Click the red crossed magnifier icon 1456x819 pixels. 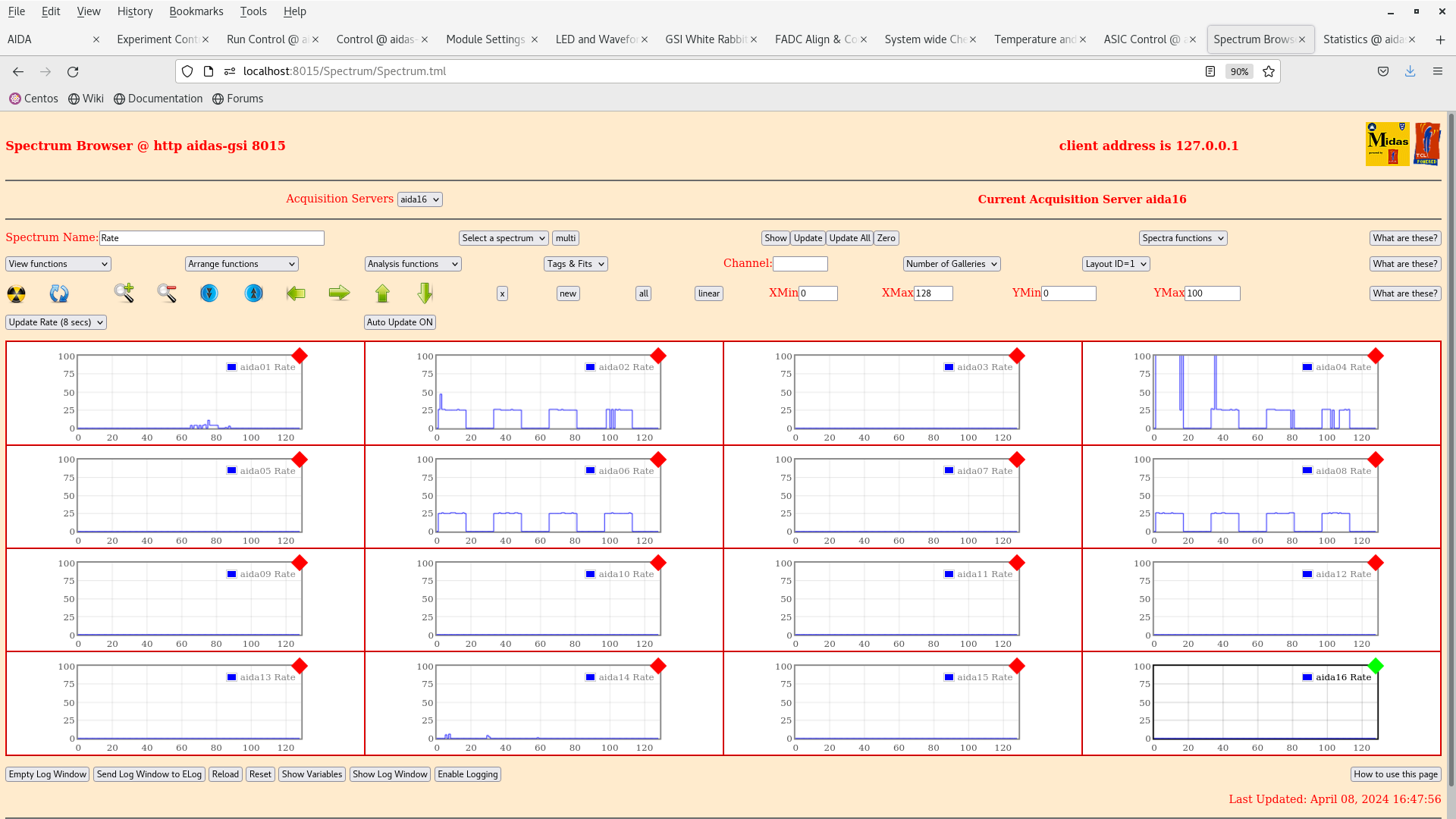[x=167, y=292]
